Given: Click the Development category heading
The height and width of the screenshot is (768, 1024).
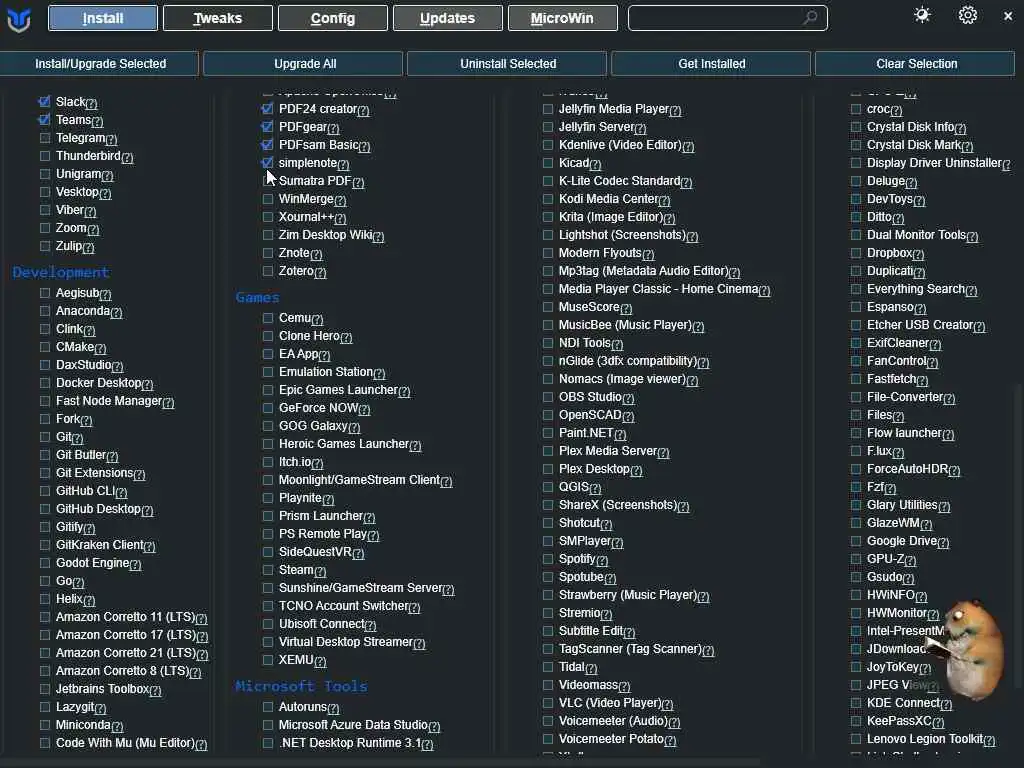Looking at the screenshot, I should [61, 272].
